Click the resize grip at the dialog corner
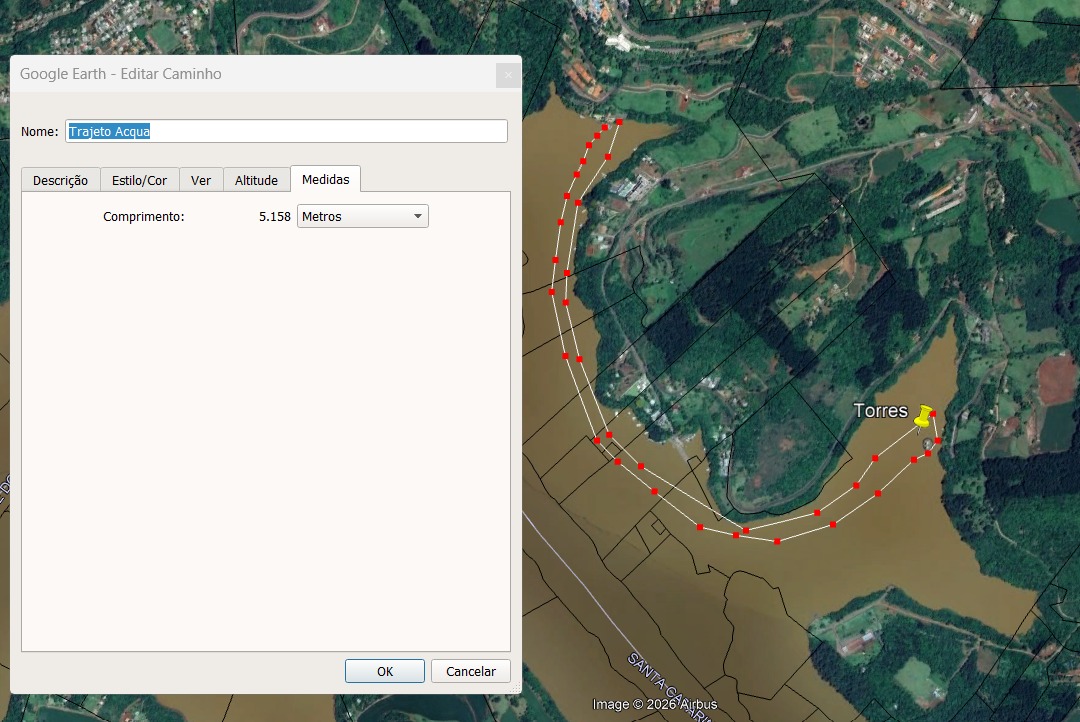Screen dimensions: 1080x722 (x=515, y=688)
